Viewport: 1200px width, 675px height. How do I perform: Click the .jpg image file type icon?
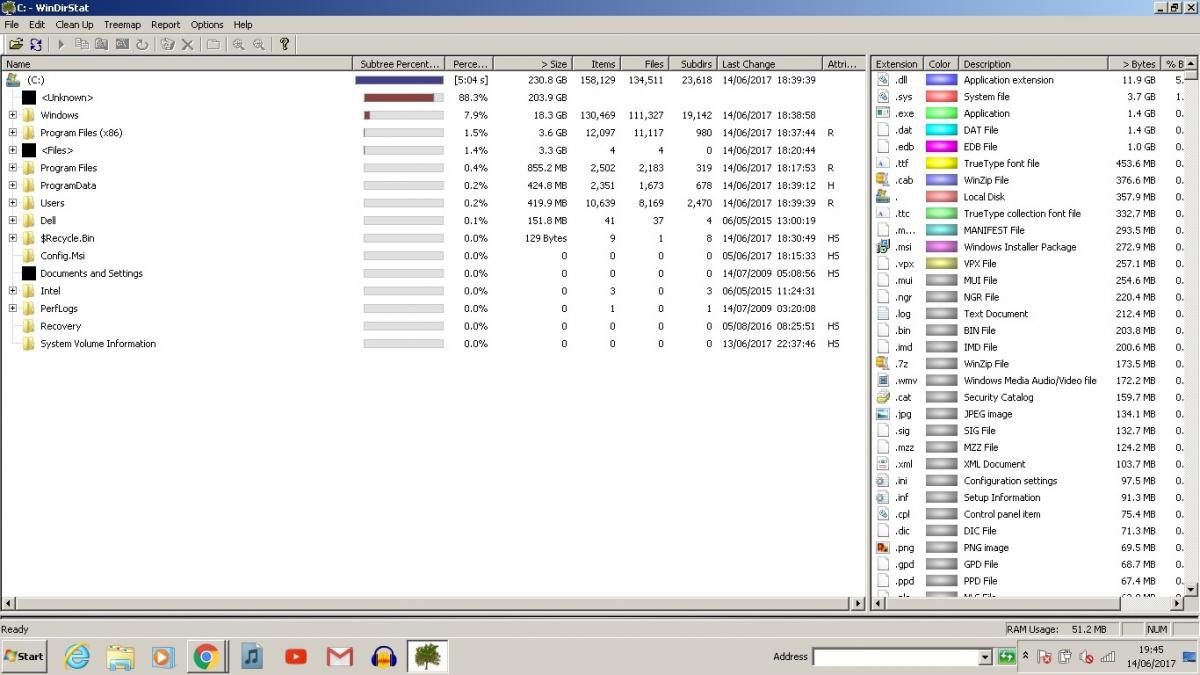click(883, 414)
